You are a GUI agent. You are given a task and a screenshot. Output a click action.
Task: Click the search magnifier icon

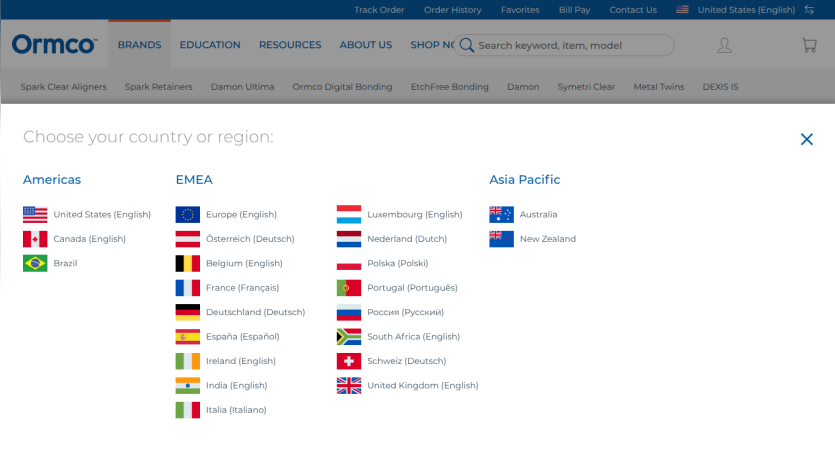(466, 45)
